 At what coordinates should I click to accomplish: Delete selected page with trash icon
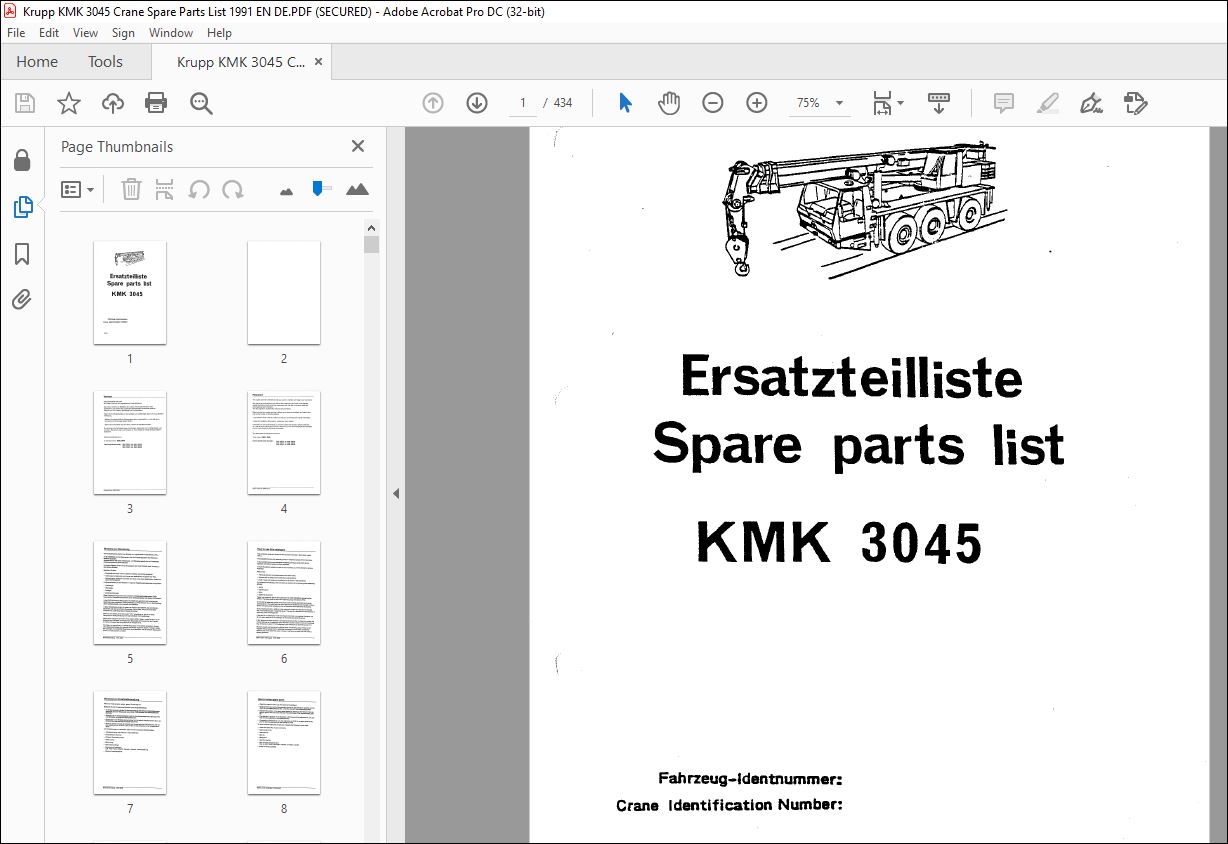[x=131, y=189]
